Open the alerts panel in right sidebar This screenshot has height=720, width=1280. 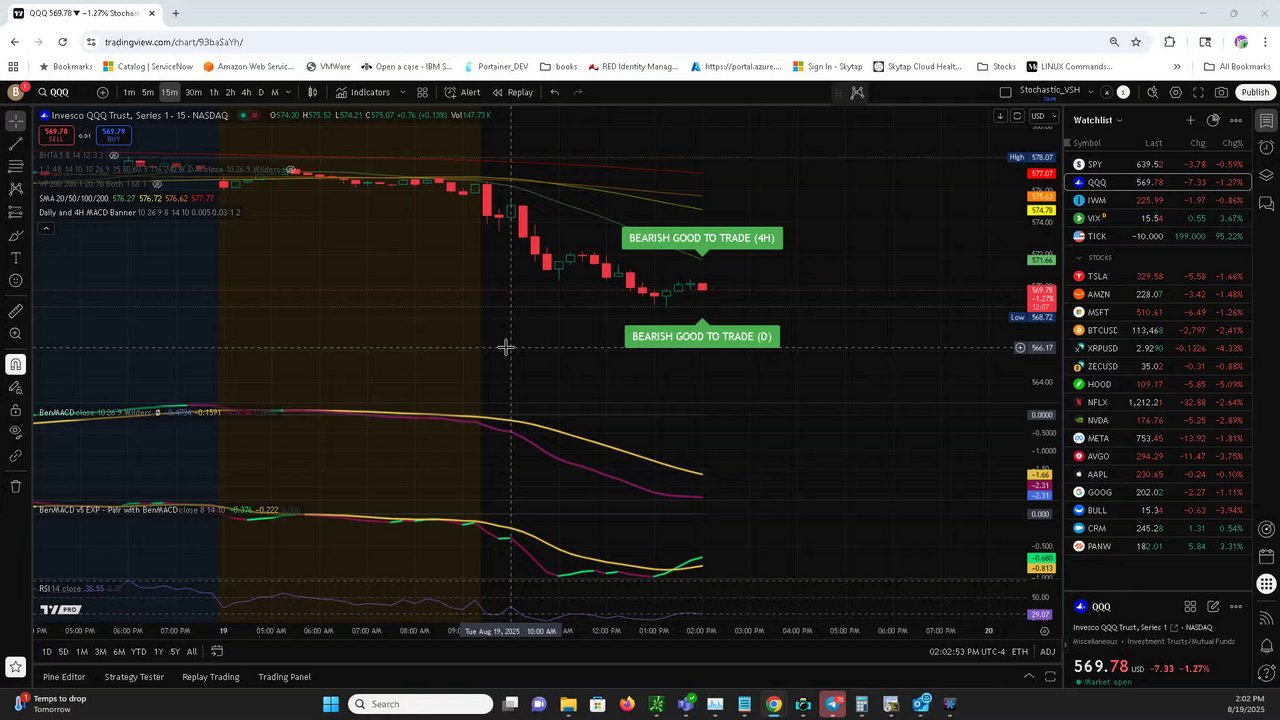1266,148
